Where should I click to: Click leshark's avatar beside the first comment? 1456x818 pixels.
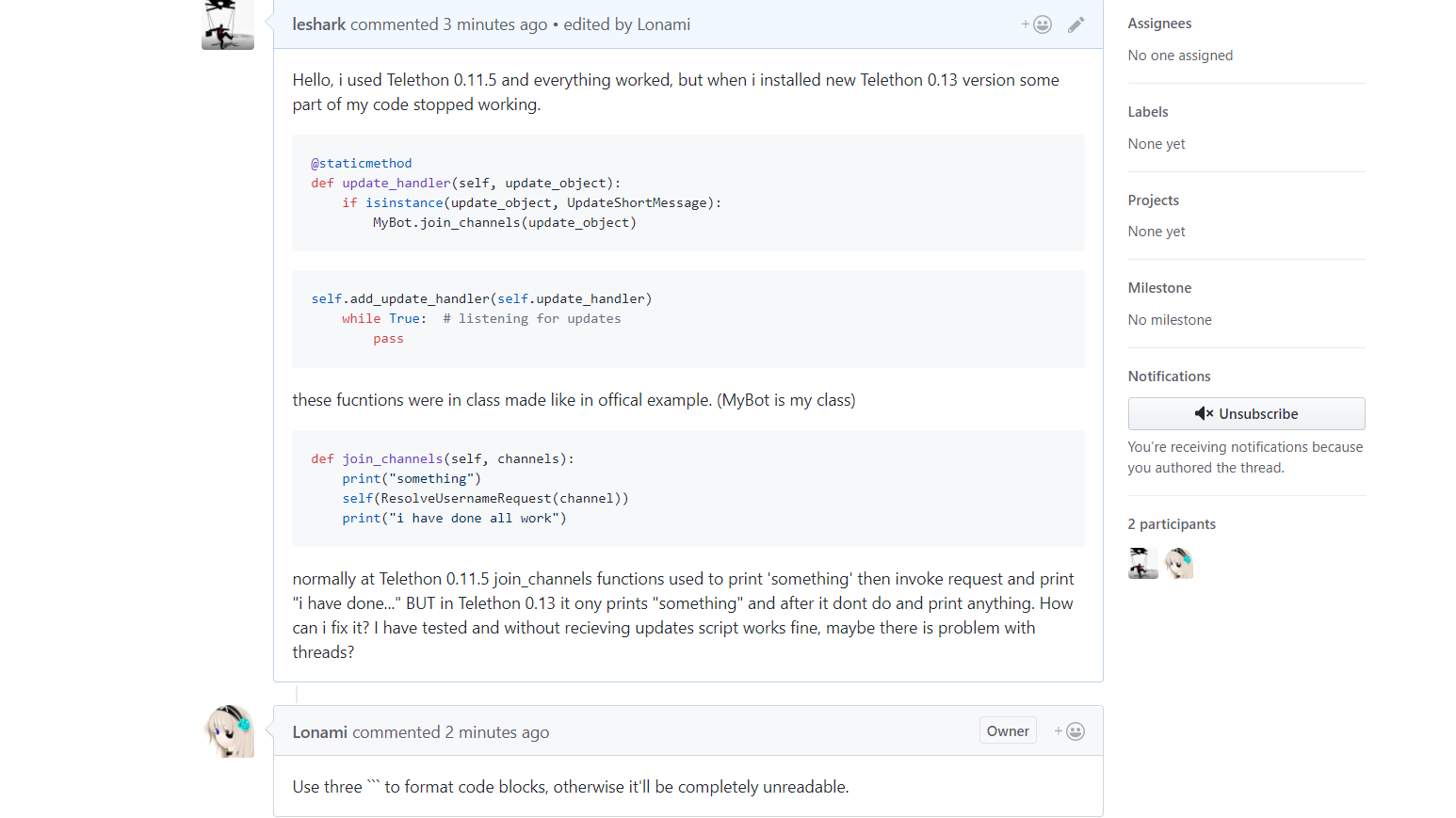click(x=227, y=25)
